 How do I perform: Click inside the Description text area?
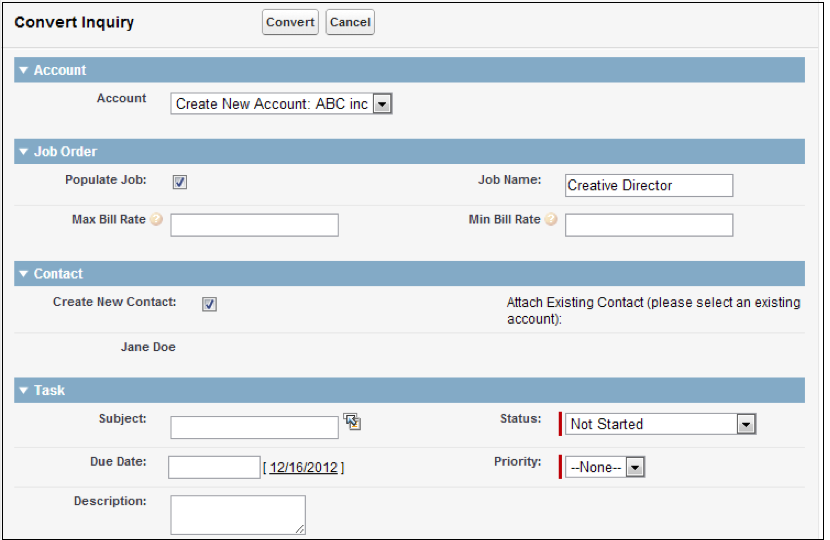click(x=237, y=514)
